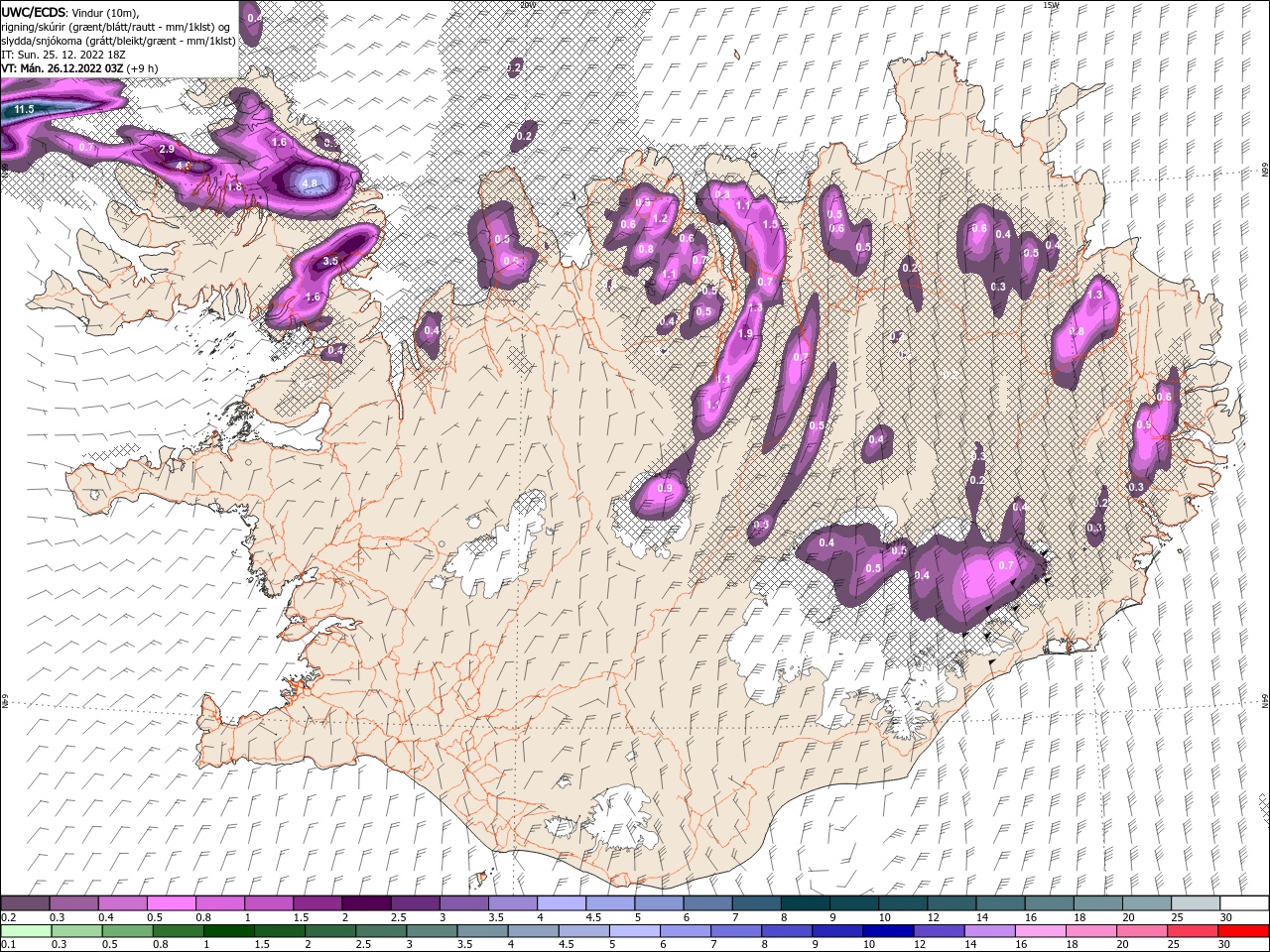Select snow scale swatch between 12 and 14
1270x952 pixels.
pos(951,903)
